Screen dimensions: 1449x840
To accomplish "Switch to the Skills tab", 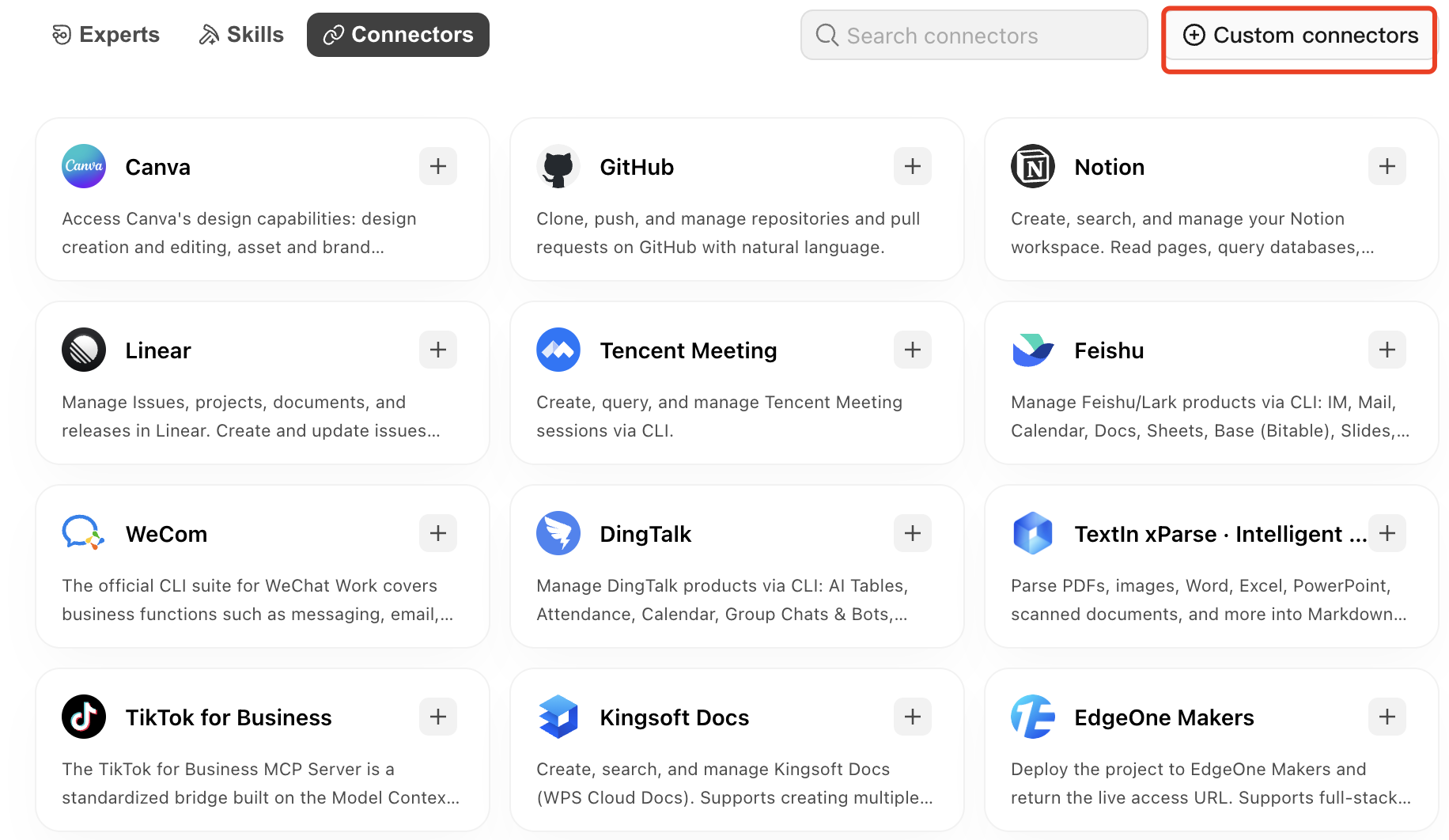I will [241, 35].
